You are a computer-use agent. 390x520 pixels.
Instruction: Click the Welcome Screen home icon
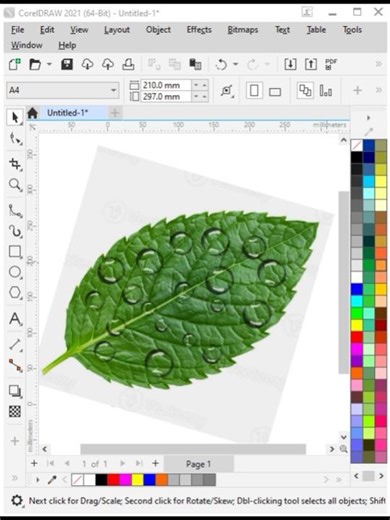[x=32, y=113]
